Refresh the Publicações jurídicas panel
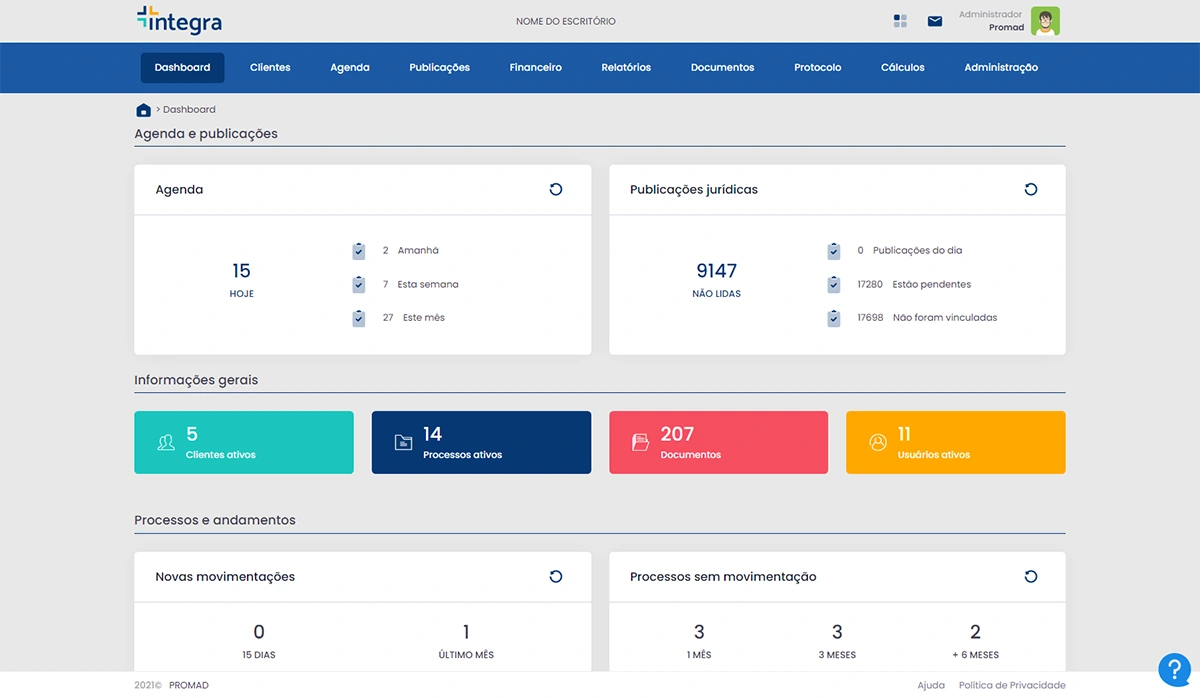 1031,188
